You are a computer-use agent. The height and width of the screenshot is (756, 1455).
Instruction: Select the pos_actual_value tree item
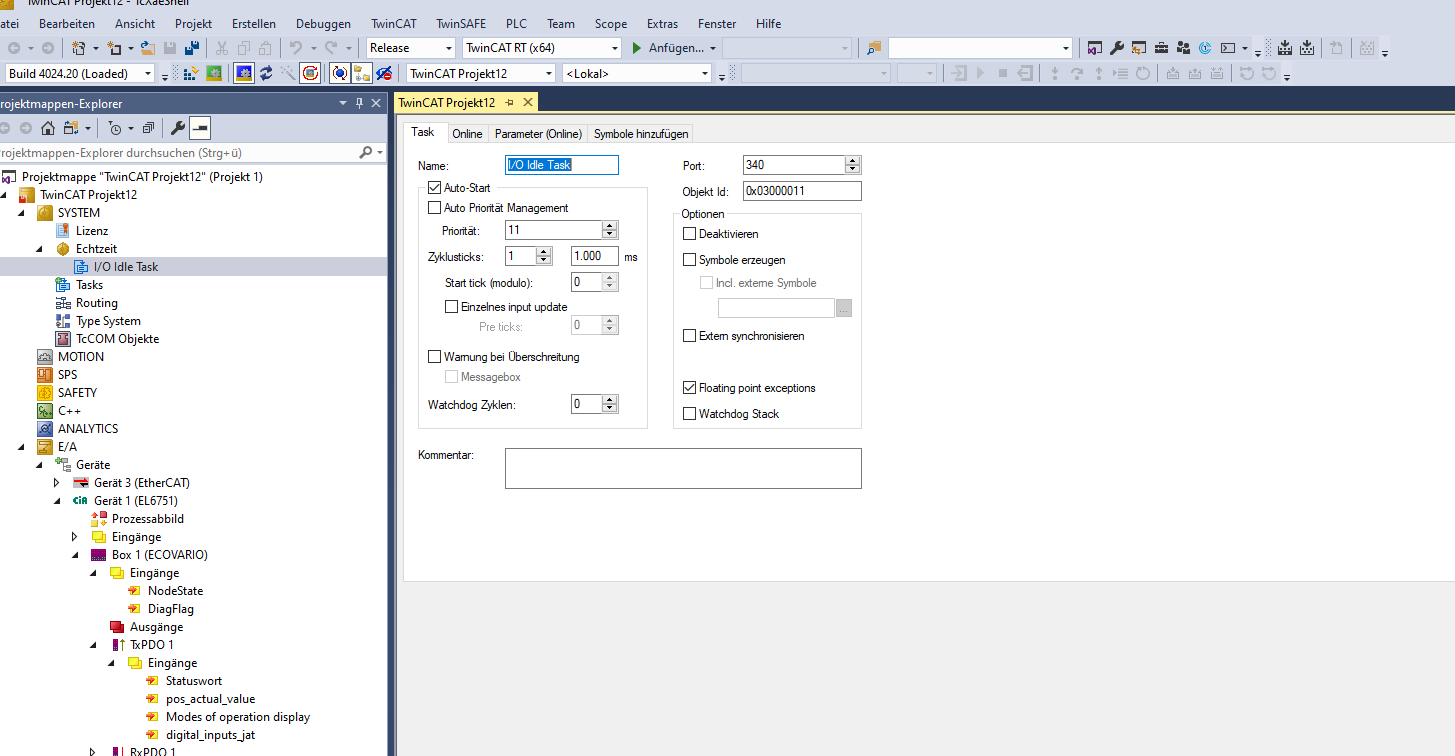[210, 699]
